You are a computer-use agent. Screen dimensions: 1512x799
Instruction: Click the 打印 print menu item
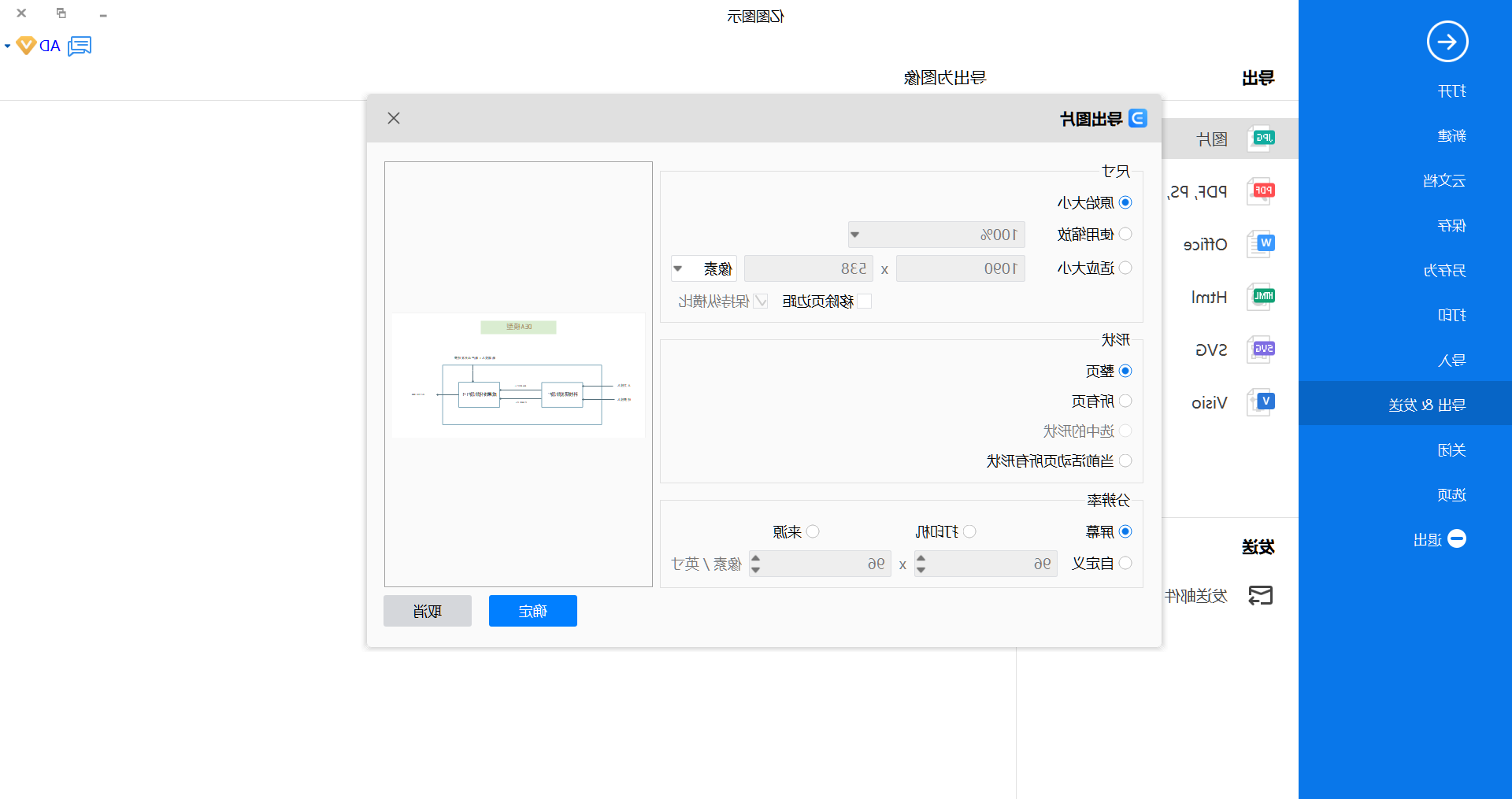(x=1451, y=315)
